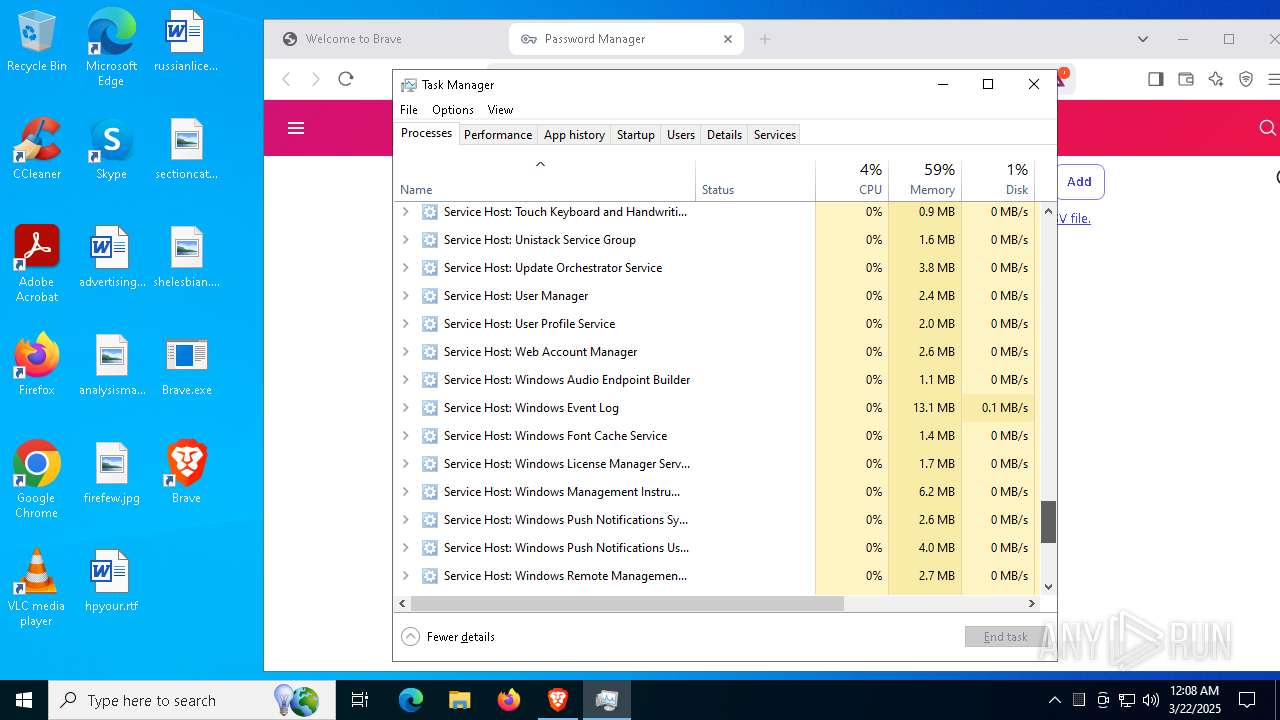Select Service Host: Windows Remote Management row
The width and height of the screenshot is (1280, 720).
(x=716, y=576)
